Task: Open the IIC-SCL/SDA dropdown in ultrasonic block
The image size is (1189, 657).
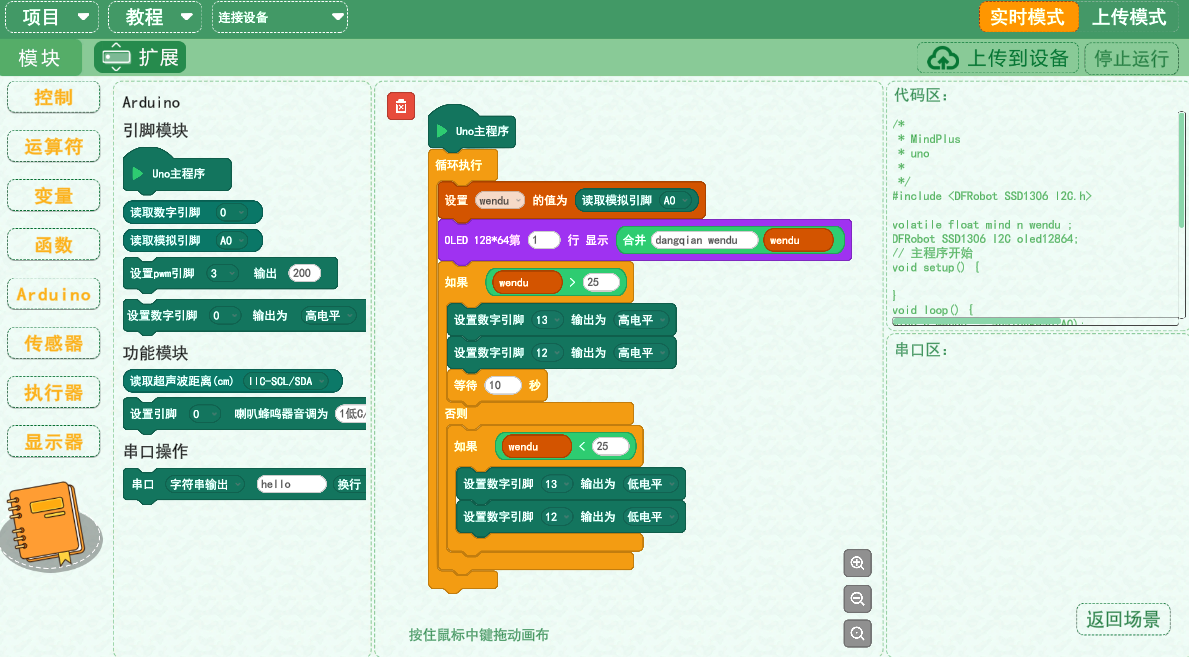Action: point(287,381)
